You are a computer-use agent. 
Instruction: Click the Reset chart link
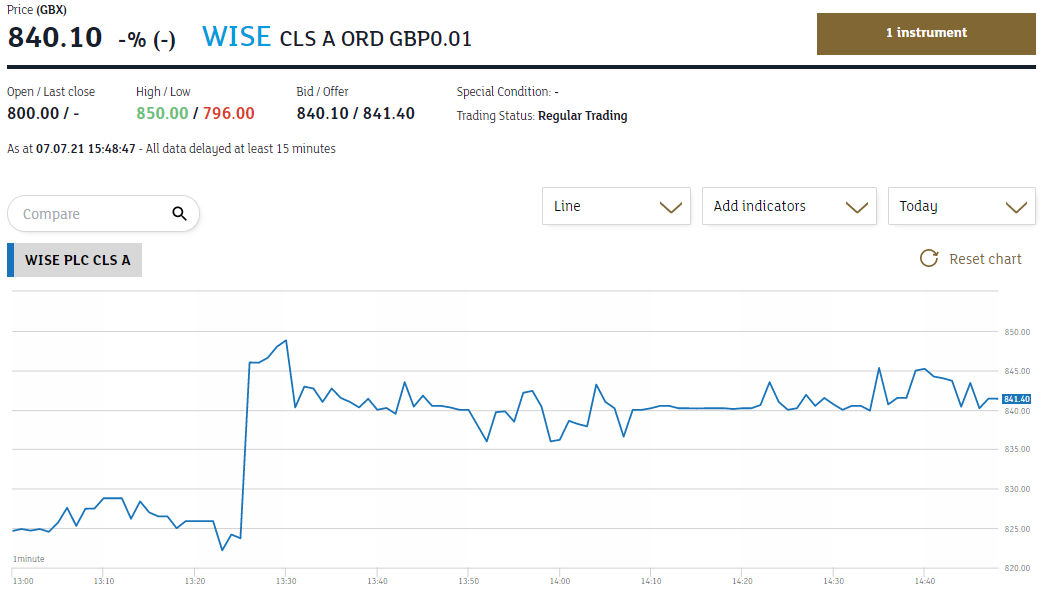click(985, 259)
